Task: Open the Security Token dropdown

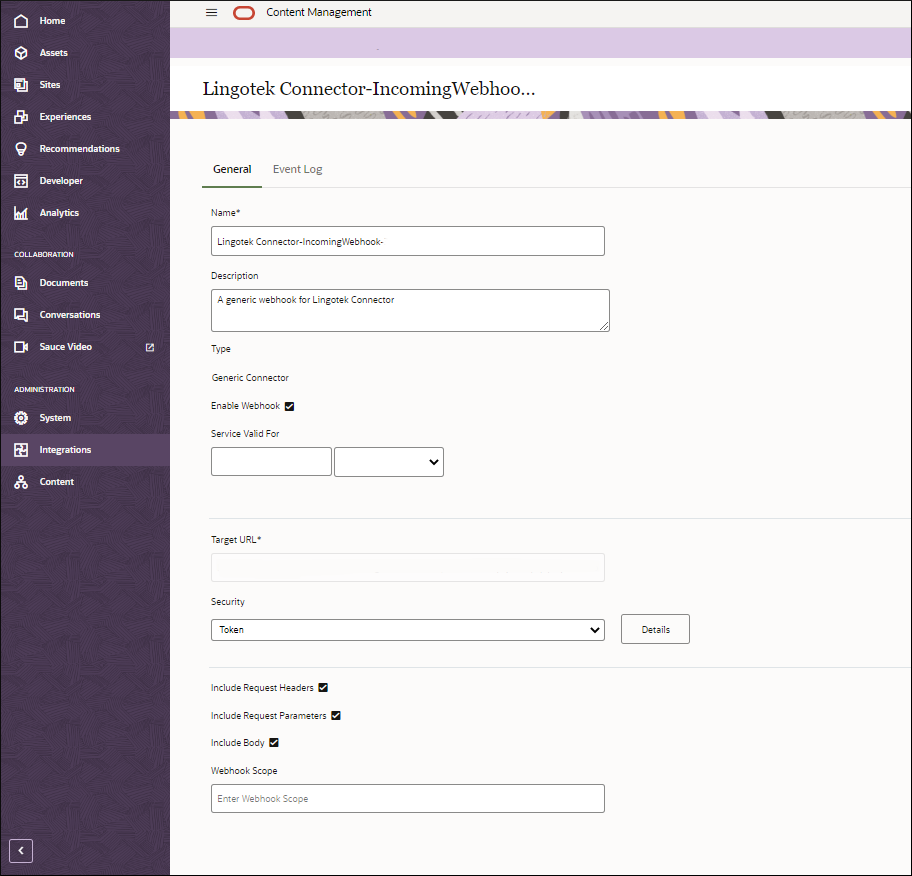Action: pyautogui.click(x=408, y=630)
